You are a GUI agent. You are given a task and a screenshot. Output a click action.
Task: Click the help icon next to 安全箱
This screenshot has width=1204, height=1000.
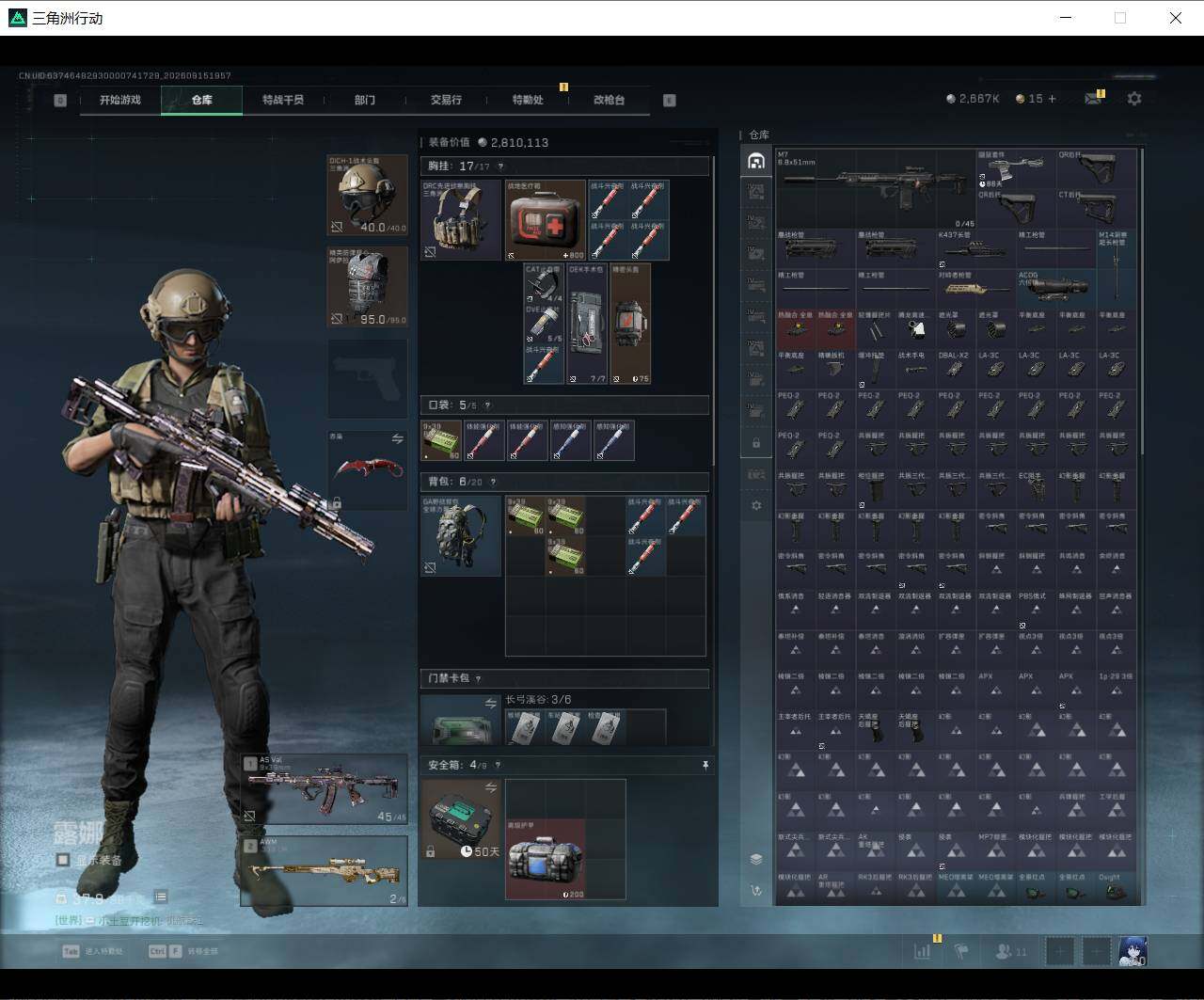point(498,766)
